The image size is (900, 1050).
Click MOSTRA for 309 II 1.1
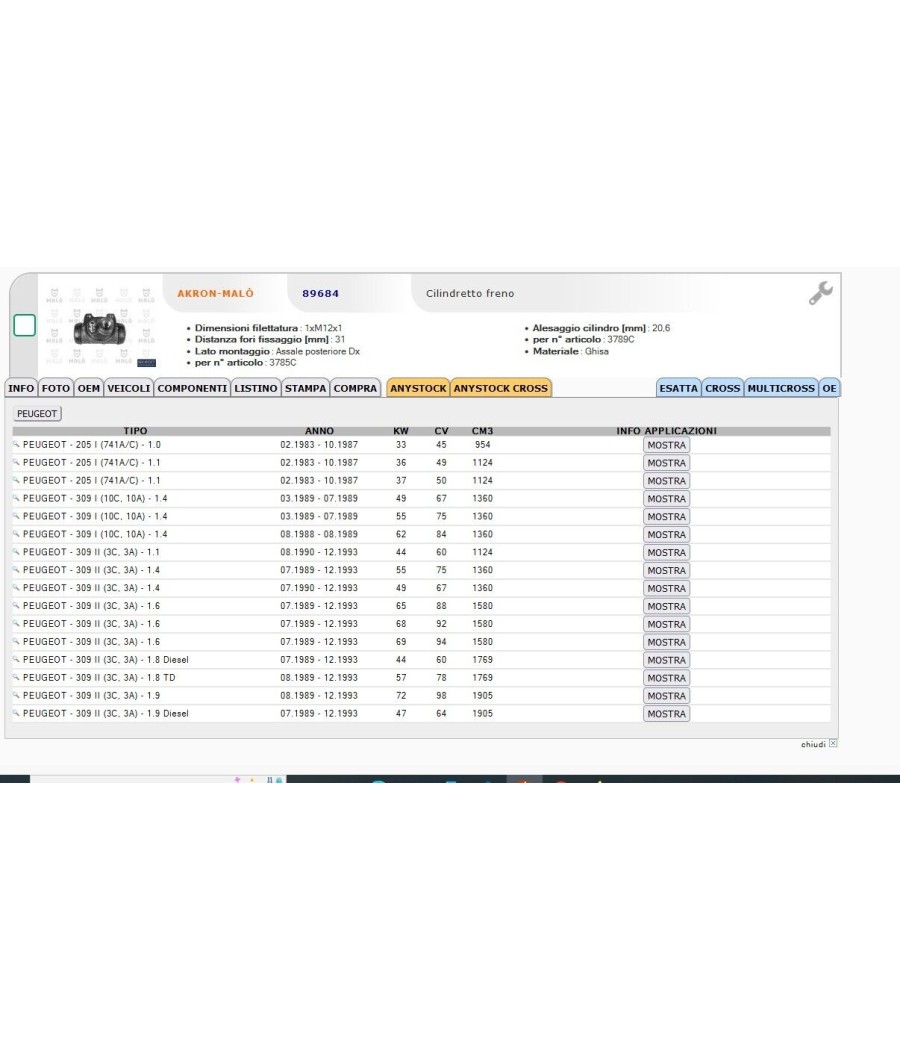pyautogui.click(x=666, y=552)
